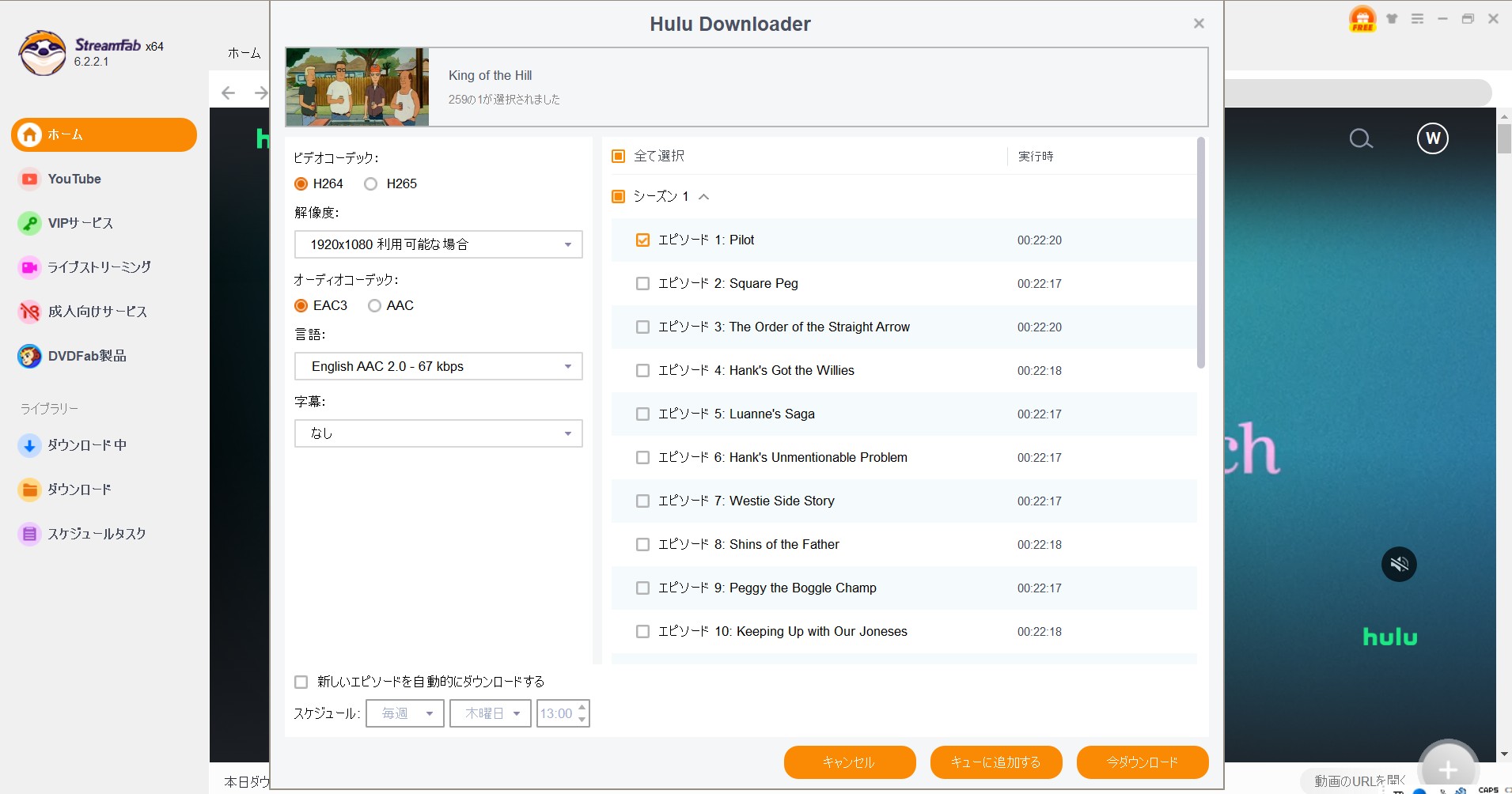1512x794 pixels.
Task: Click the キャンセル button
Action: point(850,762)
